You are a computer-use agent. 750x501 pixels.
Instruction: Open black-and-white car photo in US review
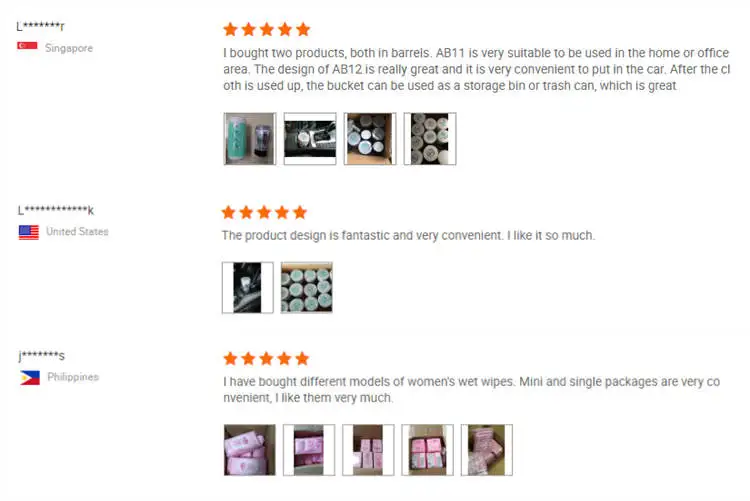(x=248, y=288)
